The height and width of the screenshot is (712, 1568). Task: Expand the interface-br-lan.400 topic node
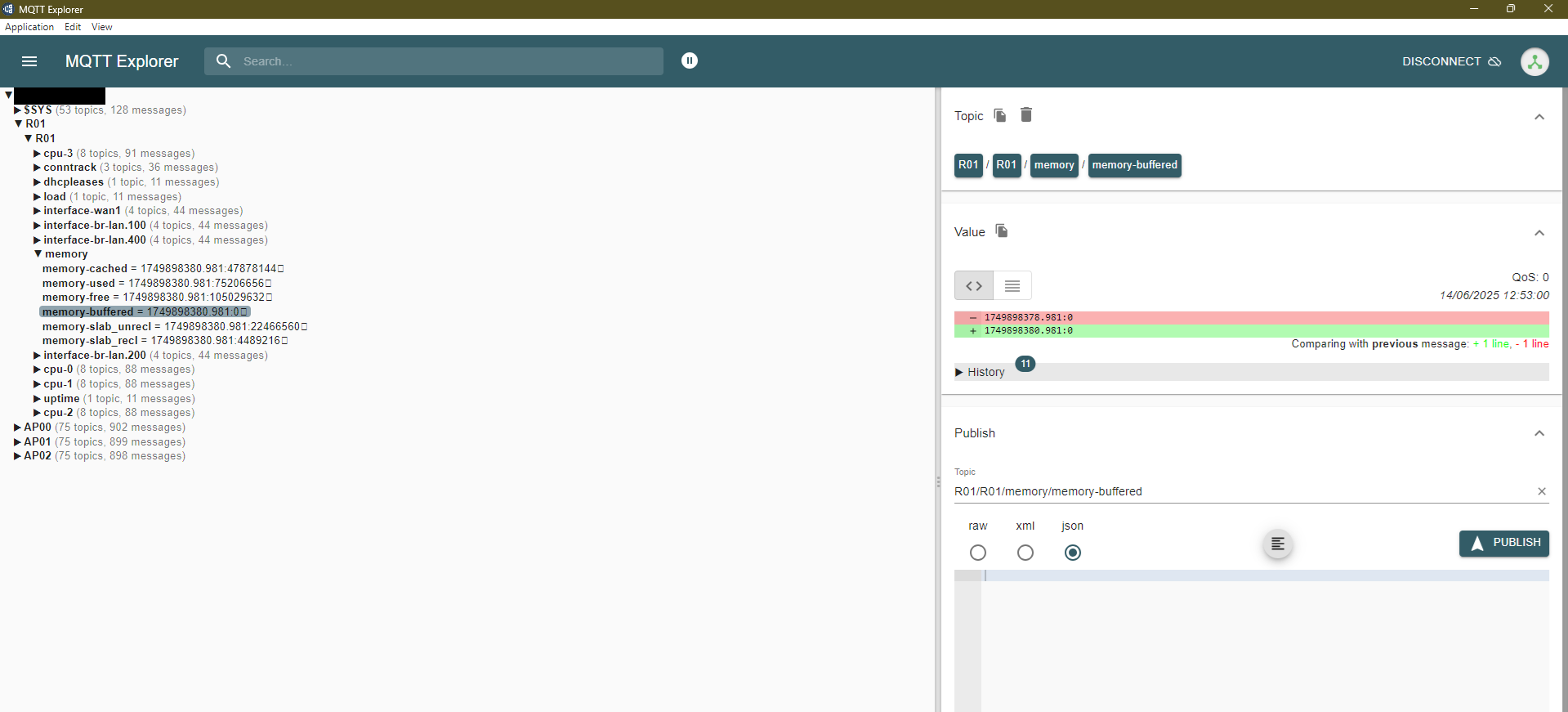coord(37,240)
